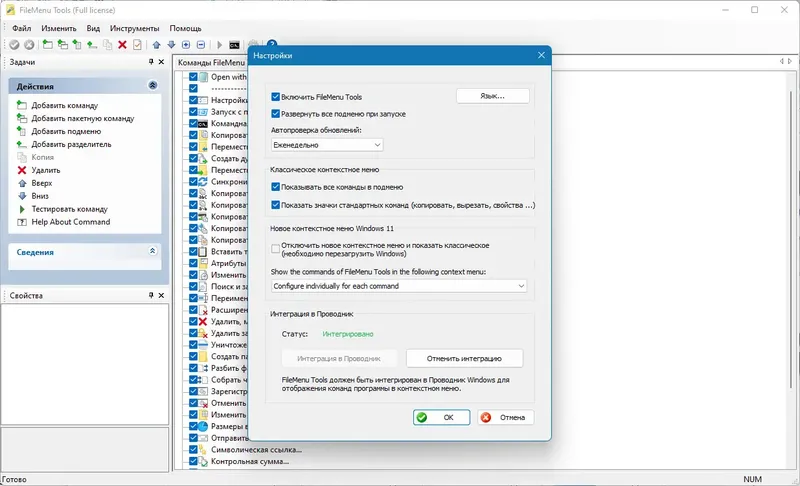Viewport: 800px width, 486px height.
Task: Toggle Развернуть все подменю при запуске checkbox
Action: click(276, 114)
